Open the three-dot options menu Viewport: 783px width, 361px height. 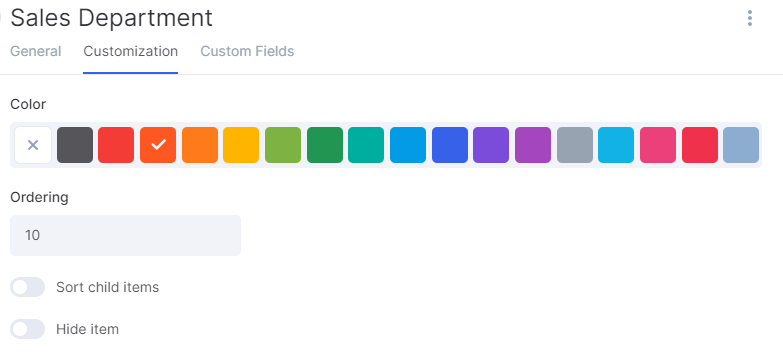(750, 18)
